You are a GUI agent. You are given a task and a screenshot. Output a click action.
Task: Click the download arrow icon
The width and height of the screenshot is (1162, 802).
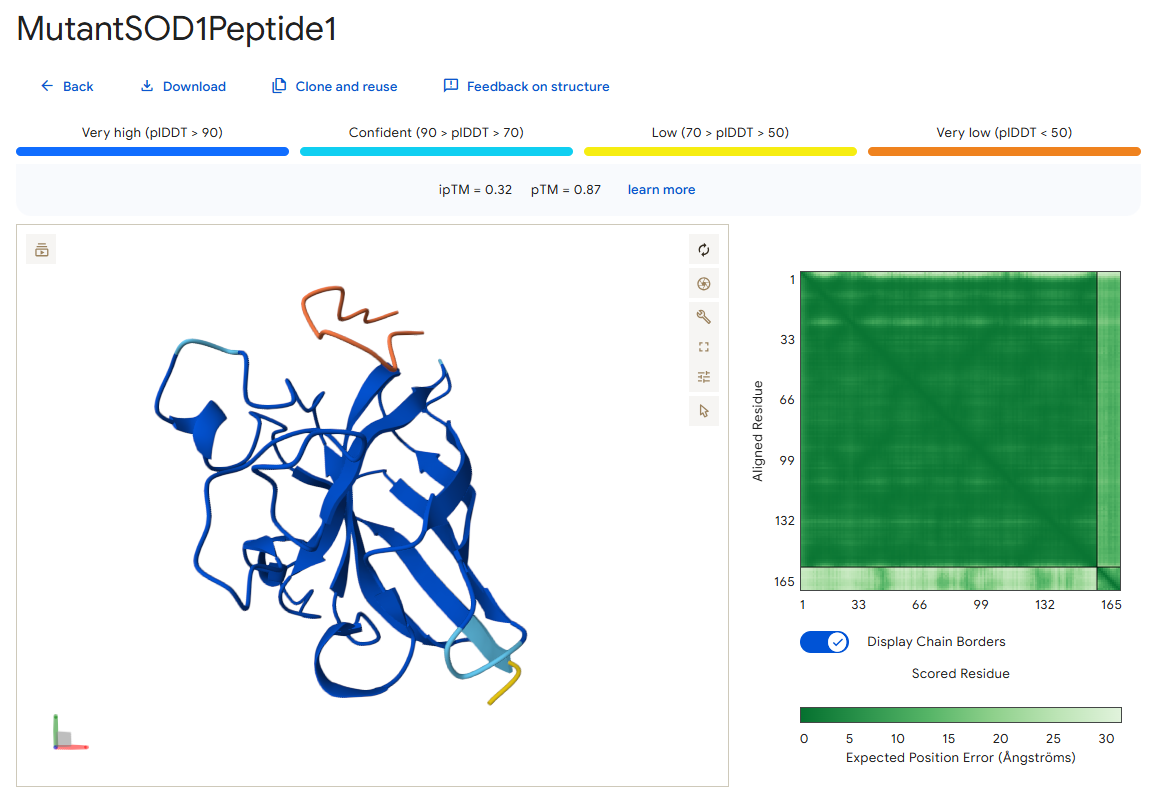point(147,86)
